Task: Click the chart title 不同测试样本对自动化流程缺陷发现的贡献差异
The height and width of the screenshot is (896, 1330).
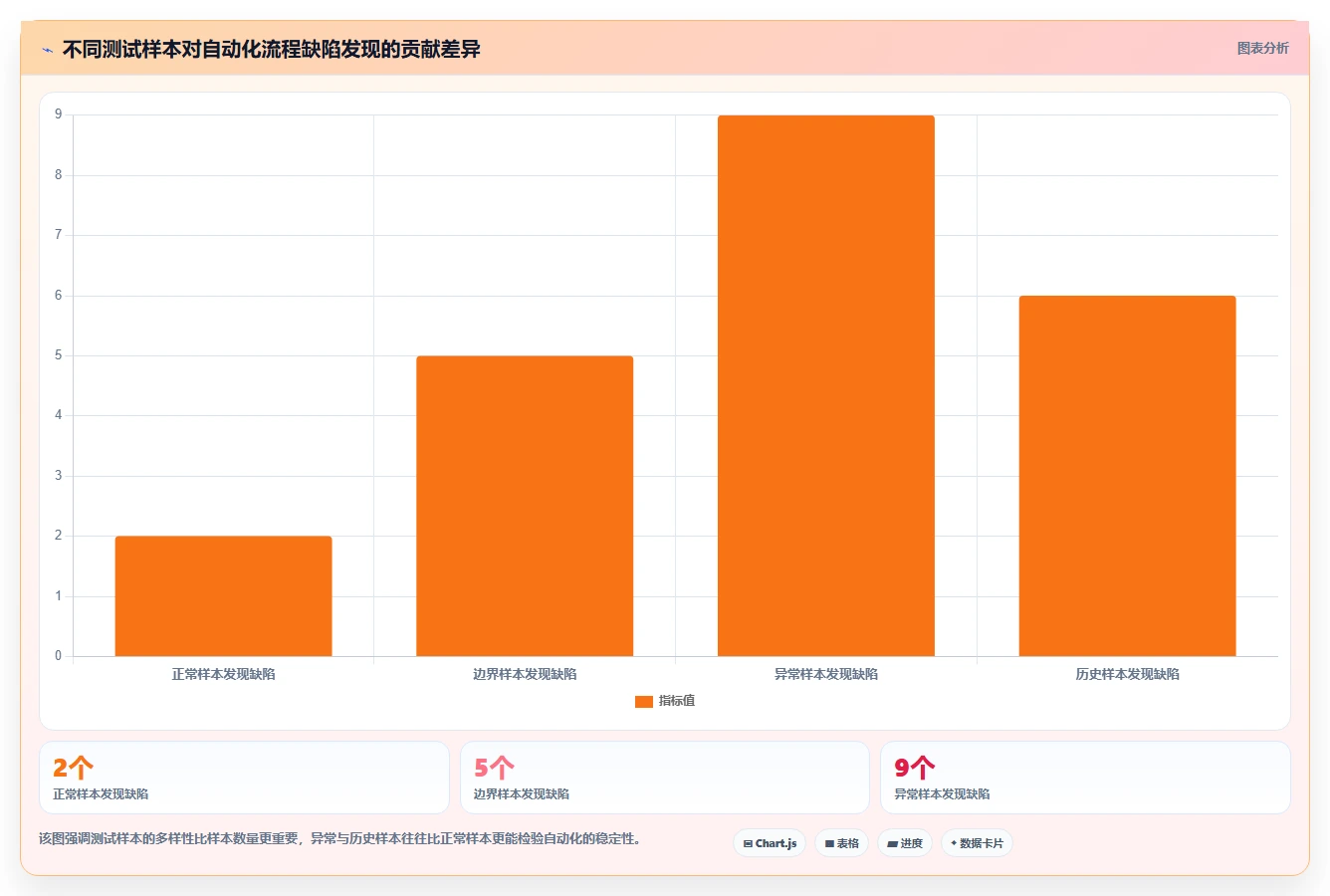Action: click(x=272, y=49)
